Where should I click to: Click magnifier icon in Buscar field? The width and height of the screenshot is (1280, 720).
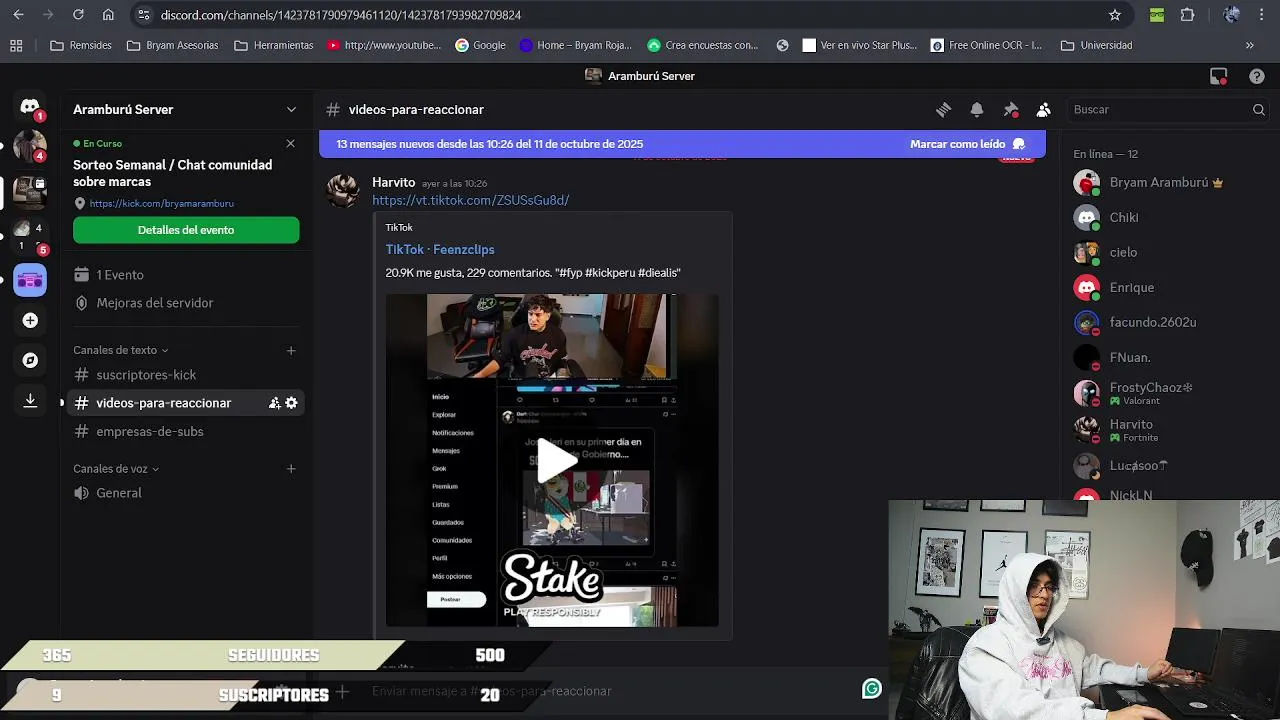(x=1259, y=109)
